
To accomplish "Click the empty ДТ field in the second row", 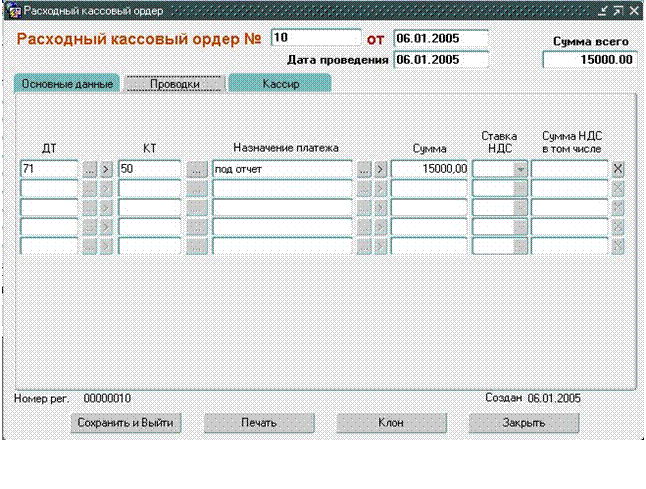I will (x=49, y=189).
